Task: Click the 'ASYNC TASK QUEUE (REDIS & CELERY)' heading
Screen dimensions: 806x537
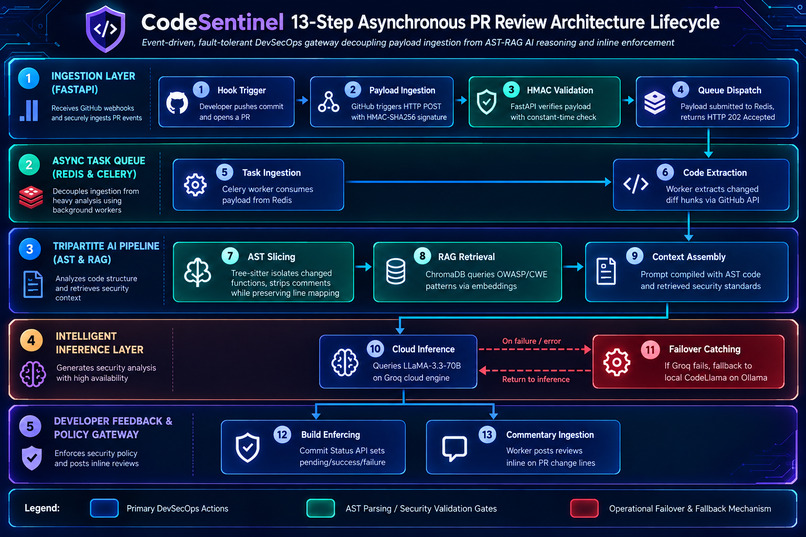Action: coord(98,167)
